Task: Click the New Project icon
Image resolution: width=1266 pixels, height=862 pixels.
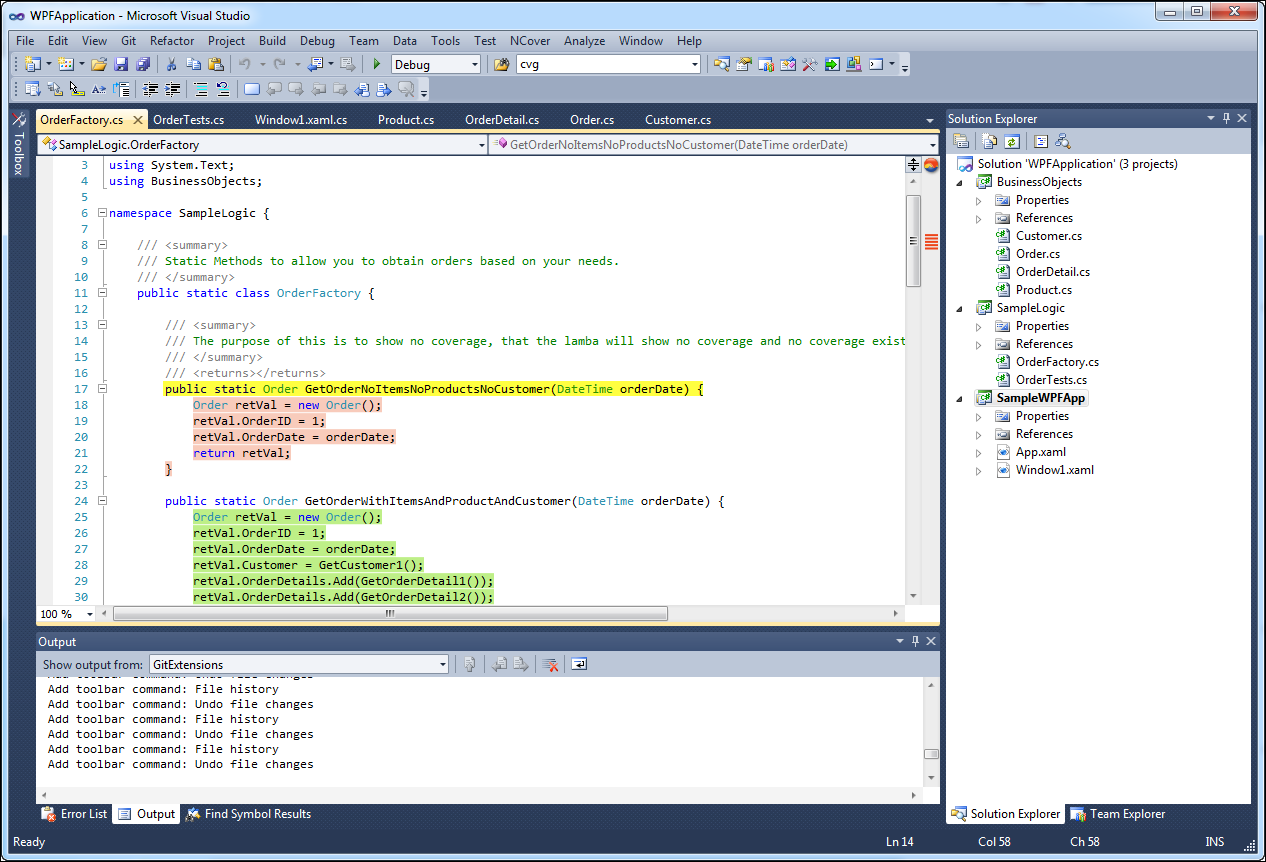Action: tap(32, 64)
